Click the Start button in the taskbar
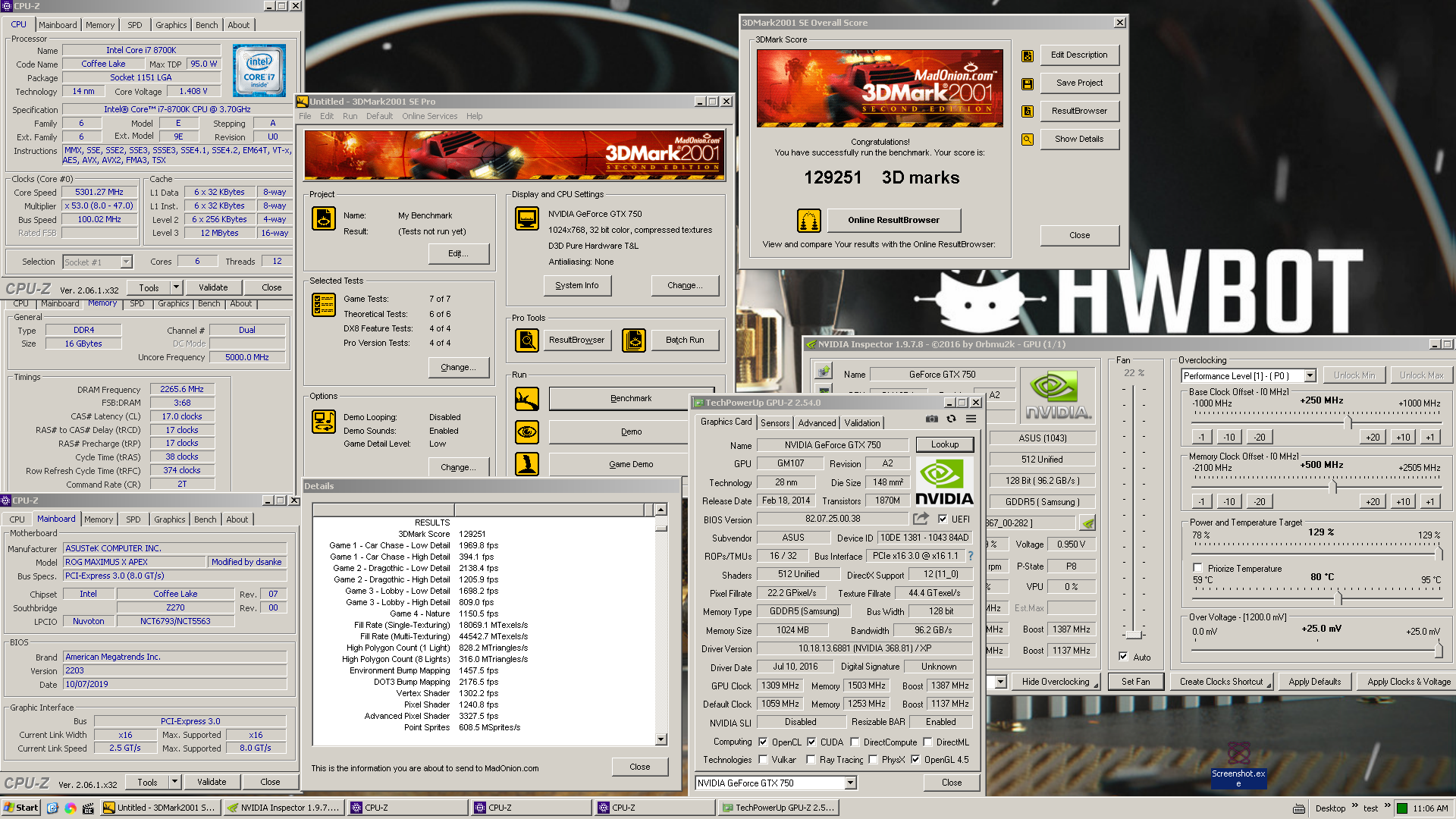Screen dimensions: 1456x819 pos(20,808)
